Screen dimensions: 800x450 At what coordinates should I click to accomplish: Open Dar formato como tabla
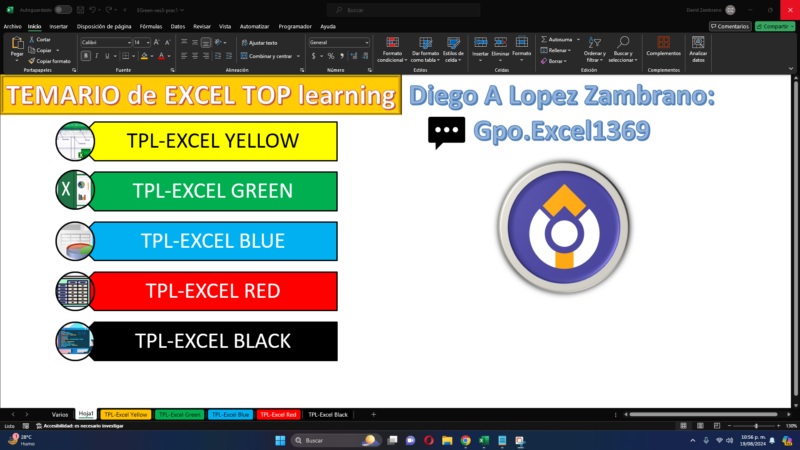(425, 49)
